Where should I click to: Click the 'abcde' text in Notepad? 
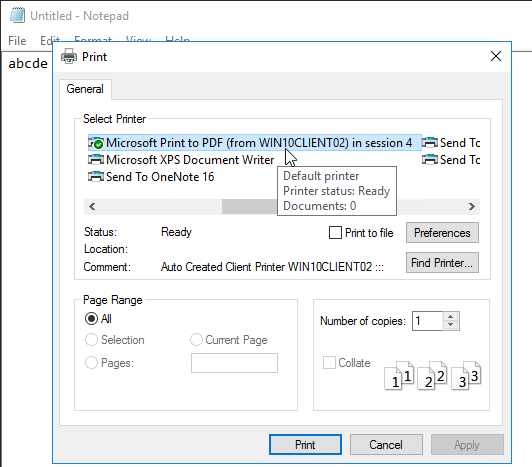coord(28,63)
